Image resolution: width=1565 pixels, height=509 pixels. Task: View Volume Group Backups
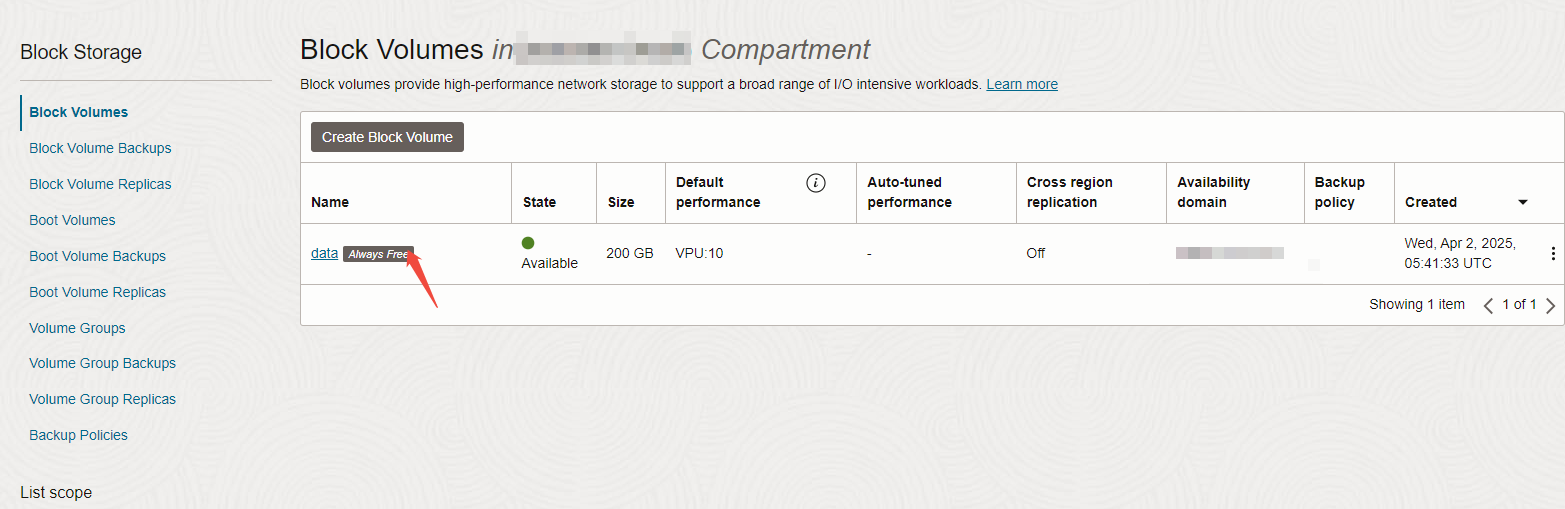[x=102, y=363]
